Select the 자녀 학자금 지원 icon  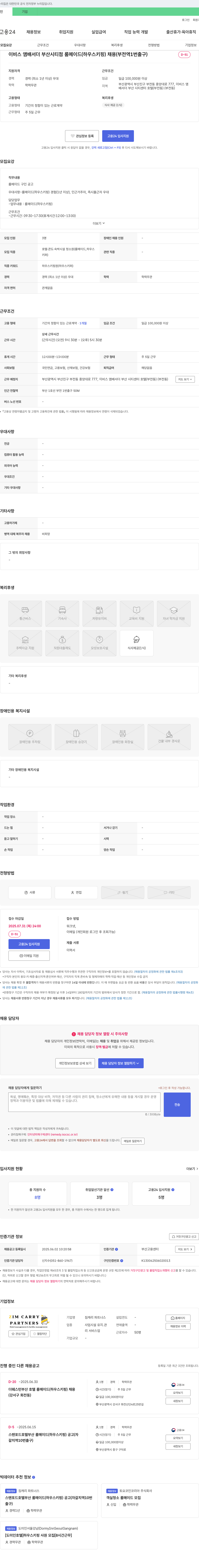coord(174,614)
